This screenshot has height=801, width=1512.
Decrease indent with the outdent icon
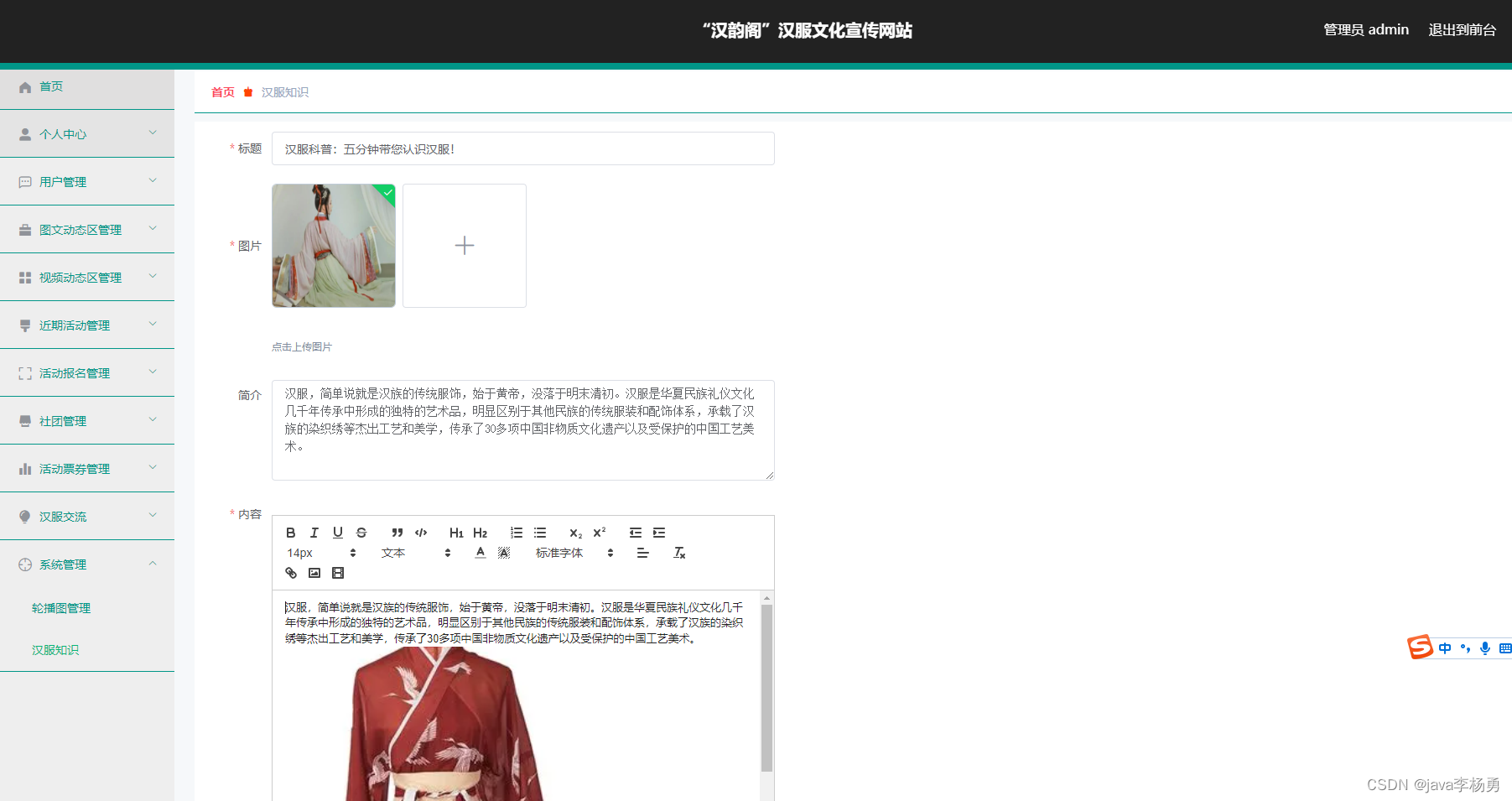coord(636,533)
